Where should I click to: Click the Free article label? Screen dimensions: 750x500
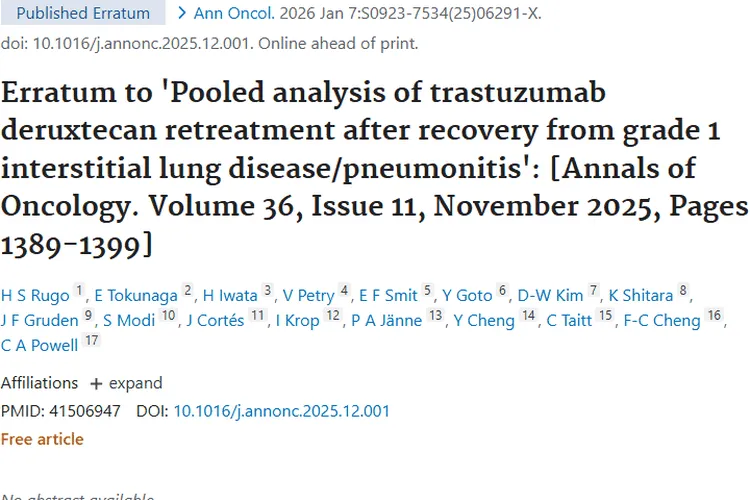pyautogui.click(x=42, y=439)
